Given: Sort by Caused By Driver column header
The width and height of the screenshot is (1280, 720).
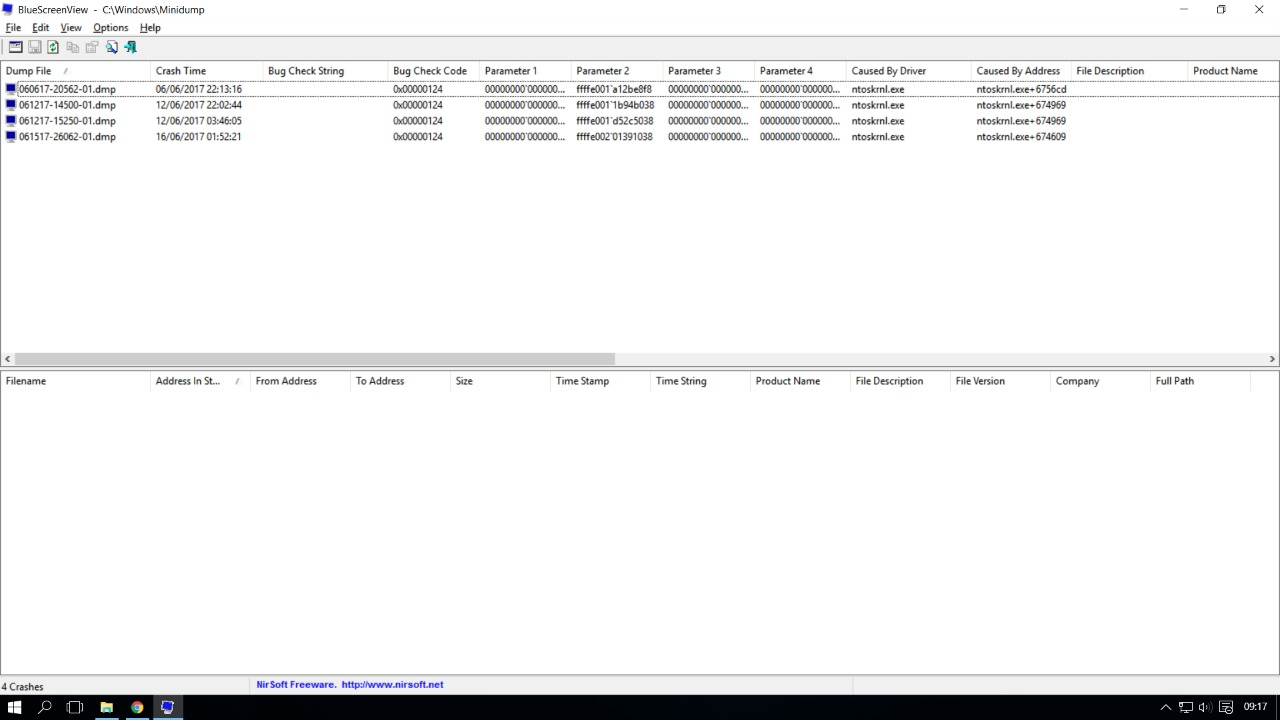Looking at the screenshot, I should pyautogui.click(x=908, y=71).
